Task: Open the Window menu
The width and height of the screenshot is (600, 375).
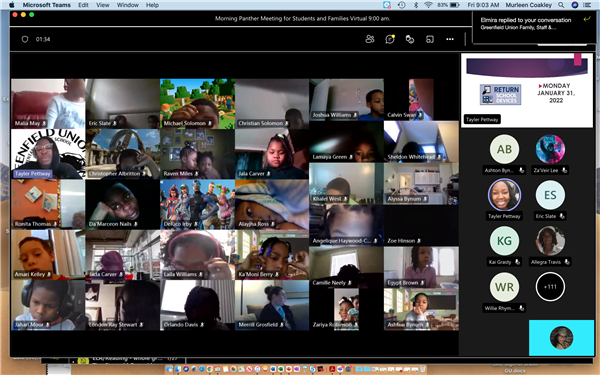Action: [127, 5]
